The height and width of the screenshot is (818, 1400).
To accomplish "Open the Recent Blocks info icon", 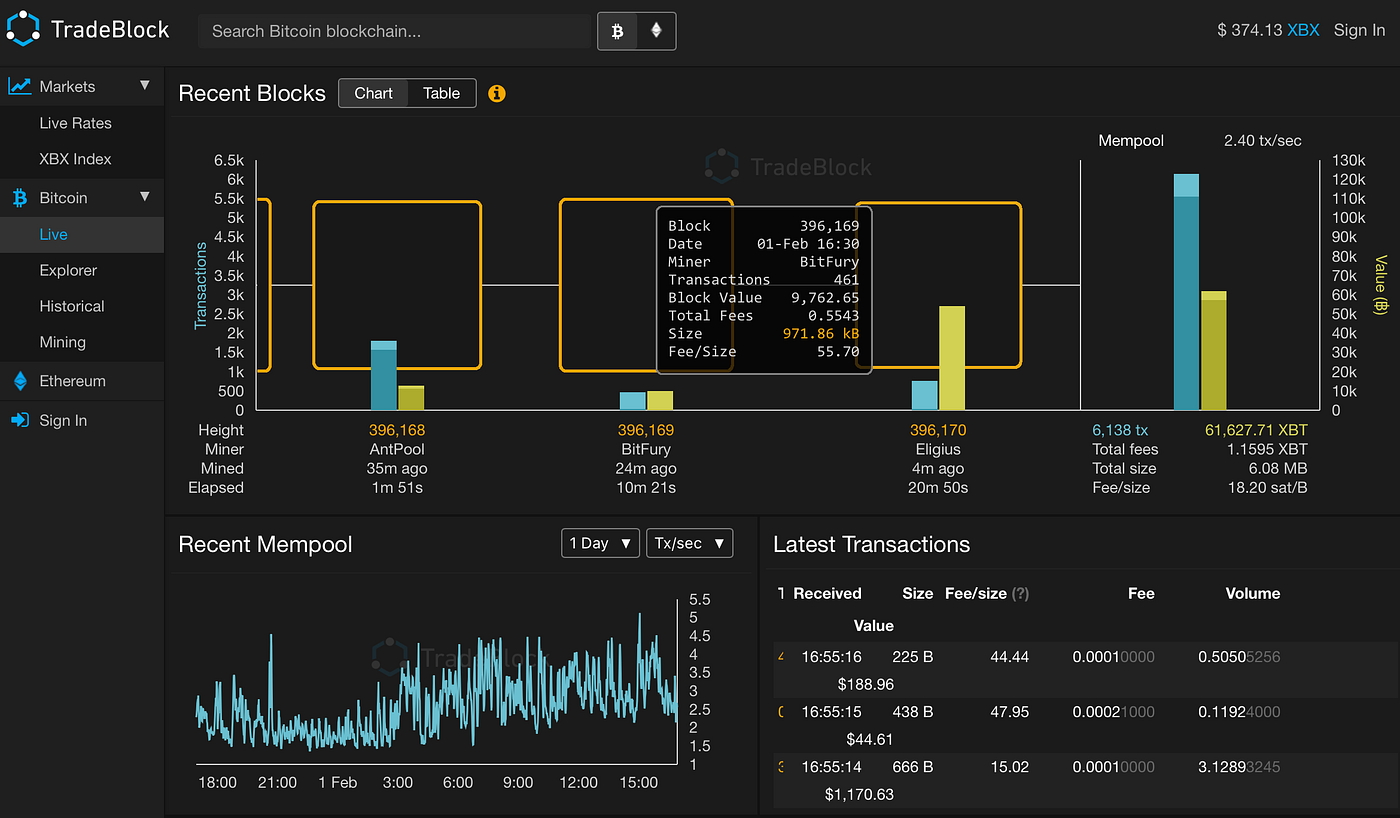I will pyautogui.click(x=497, y=93).
